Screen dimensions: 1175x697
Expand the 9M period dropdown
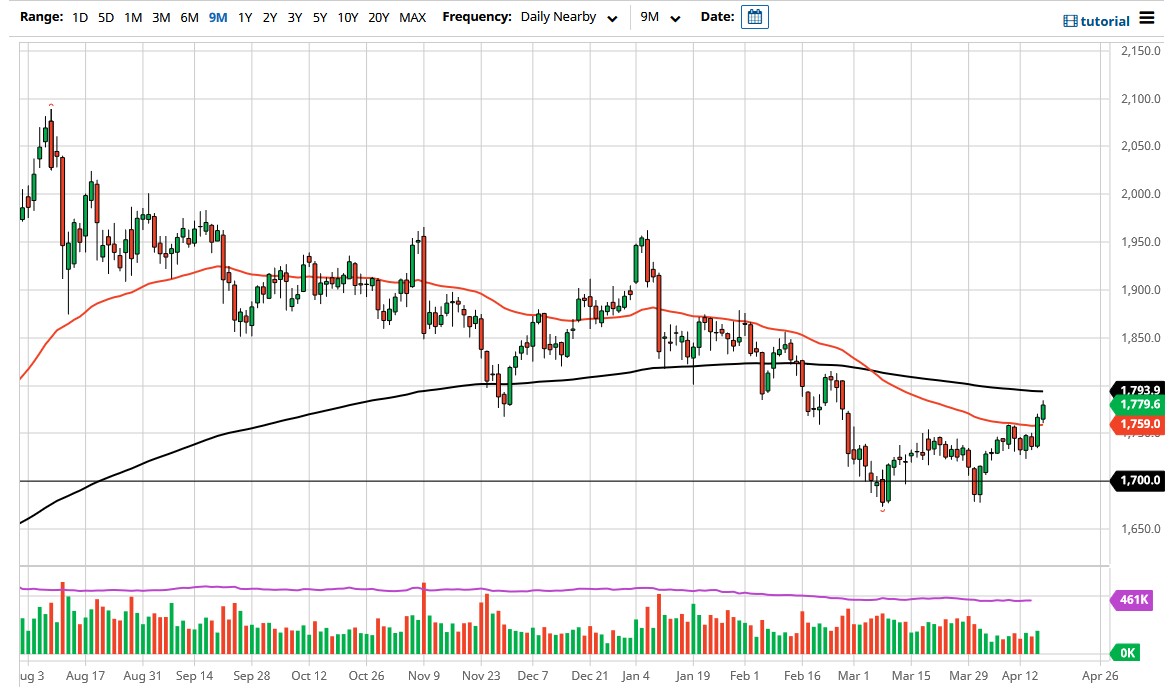tap(660, 17)
